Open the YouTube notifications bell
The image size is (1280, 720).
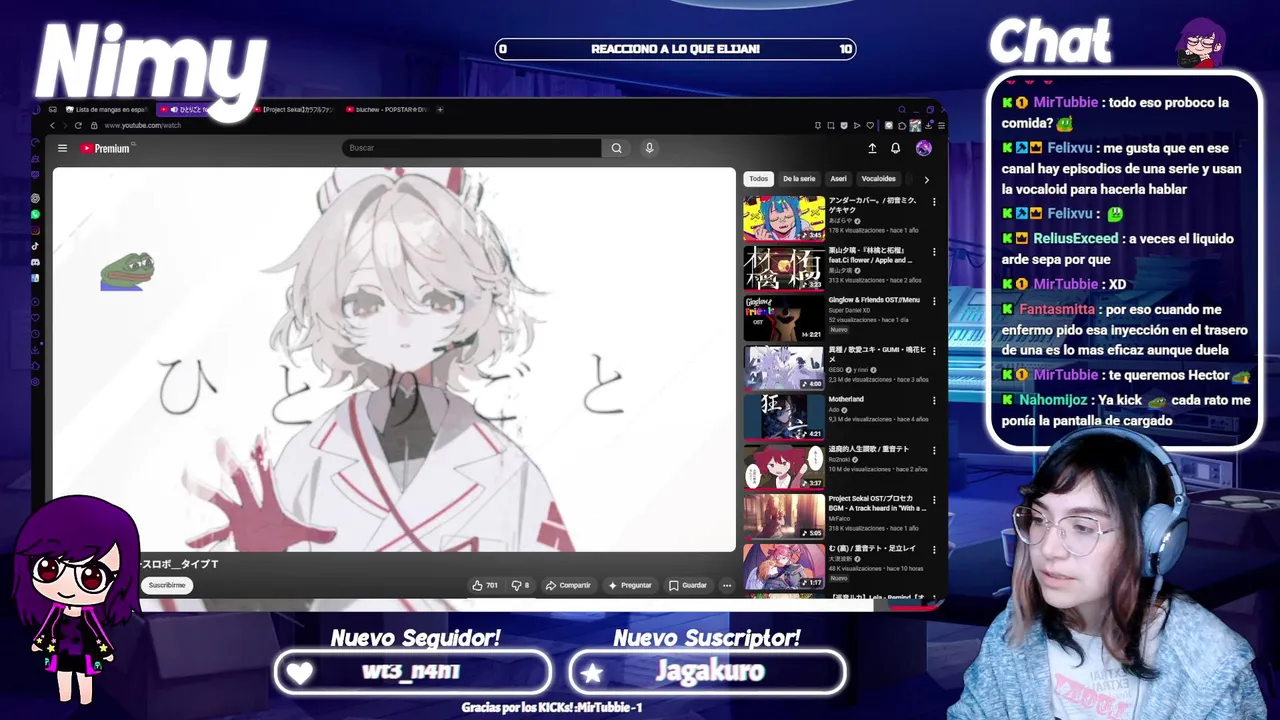[895, 148]
